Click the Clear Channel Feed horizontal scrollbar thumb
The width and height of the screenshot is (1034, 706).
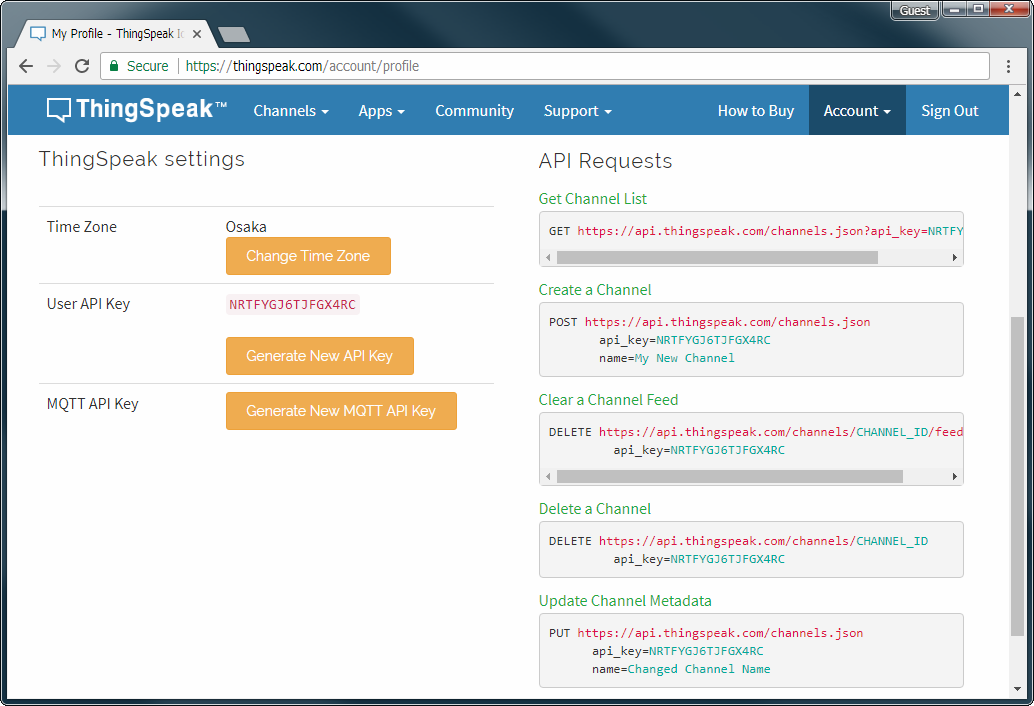(x=730, y=477)
